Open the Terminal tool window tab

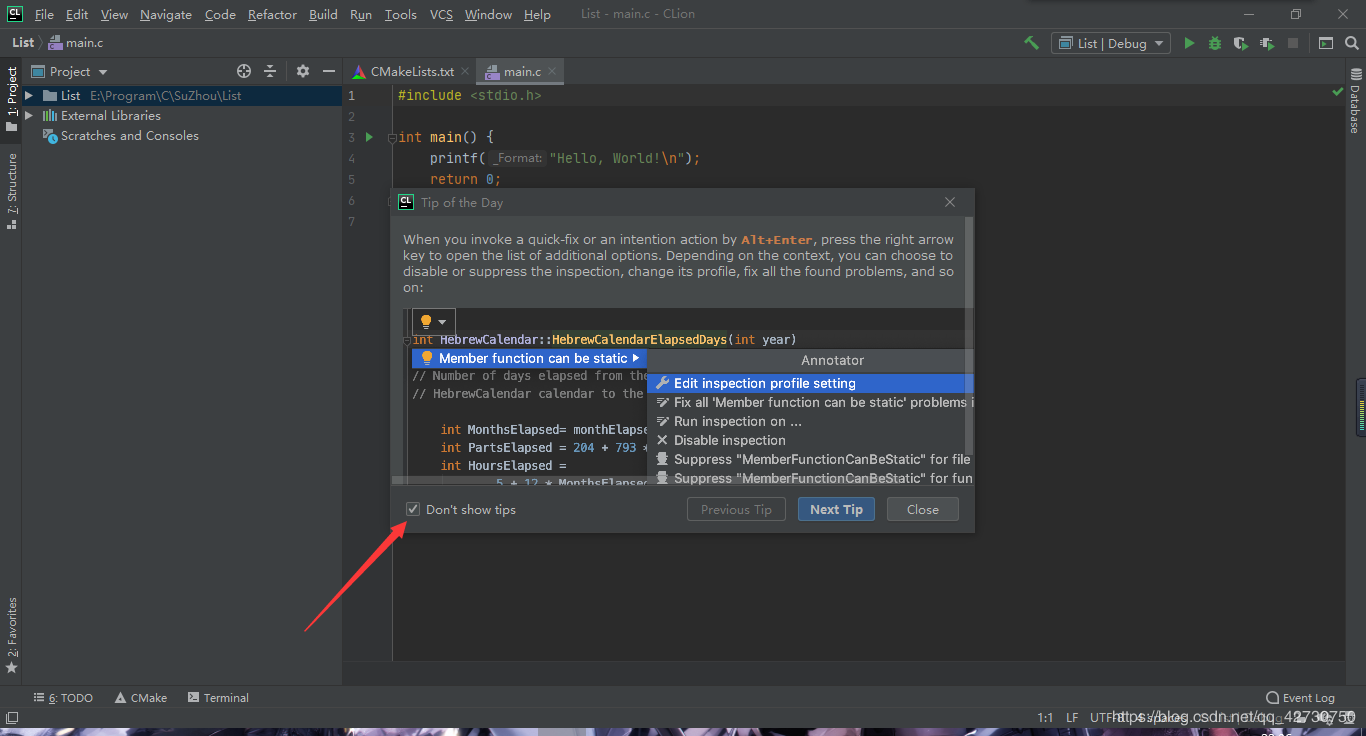pyautogui.click(x=219, y=698)
